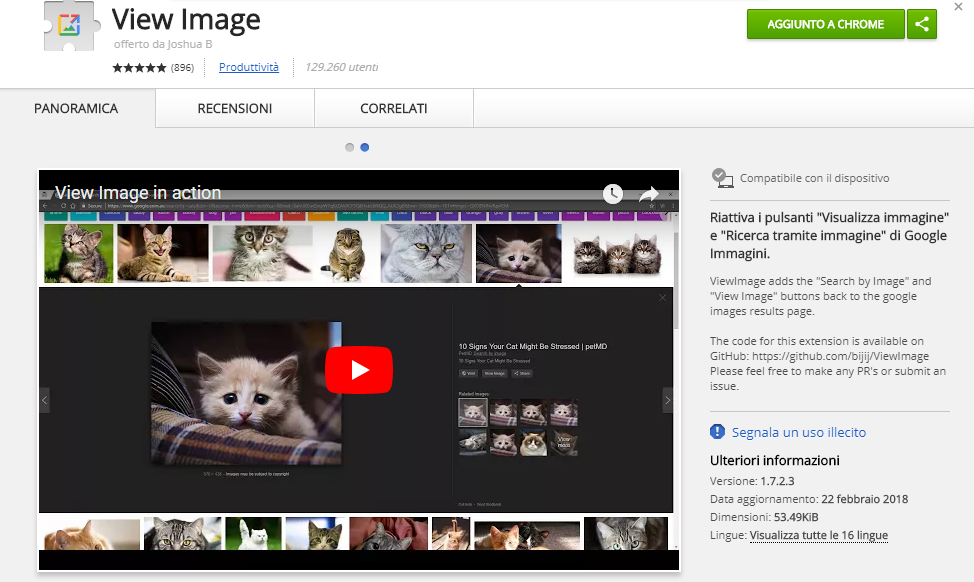This screenshot has height=582, width=974.
Task: Click the grey grumpy cat thumbnail
Action: point(426,253)
